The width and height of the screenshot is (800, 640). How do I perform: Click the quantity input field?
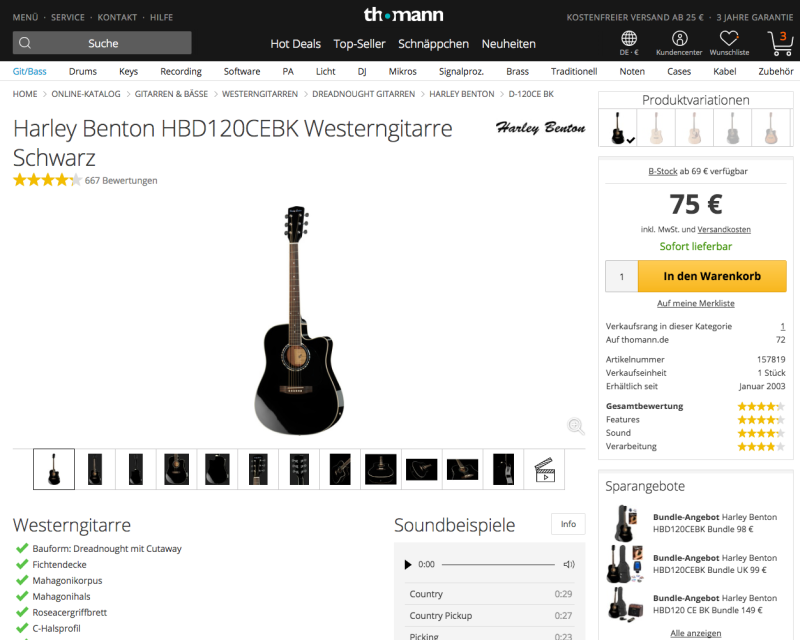click(x=622, y=276)
